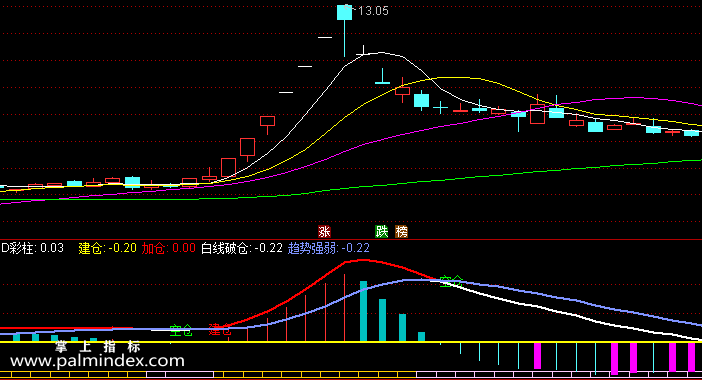Click the 白线破仓 -0.22 label
Viewport: 702px width, 380px height.
pyautogui.click(x=242, y=248)
